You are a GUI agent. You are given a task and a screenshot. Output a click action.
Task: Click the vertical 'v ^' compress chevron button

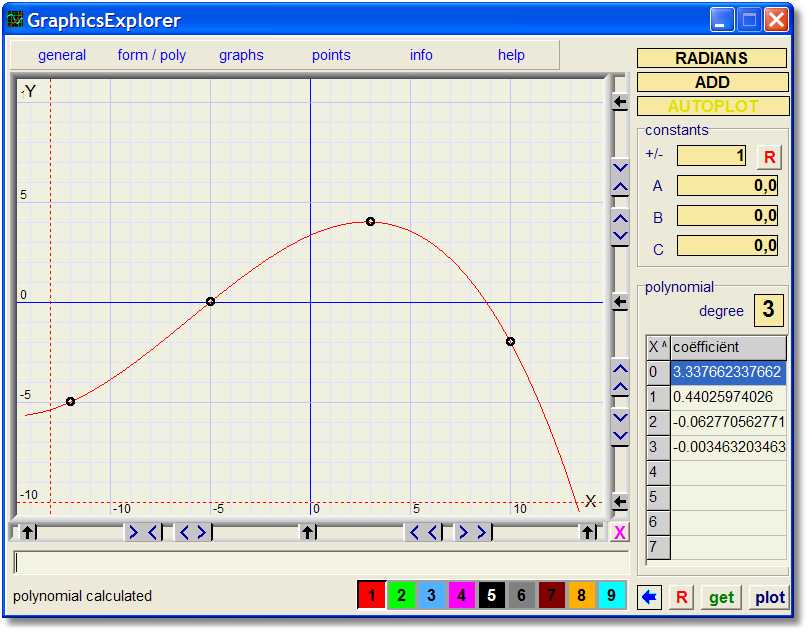click(x=620, y=177)
